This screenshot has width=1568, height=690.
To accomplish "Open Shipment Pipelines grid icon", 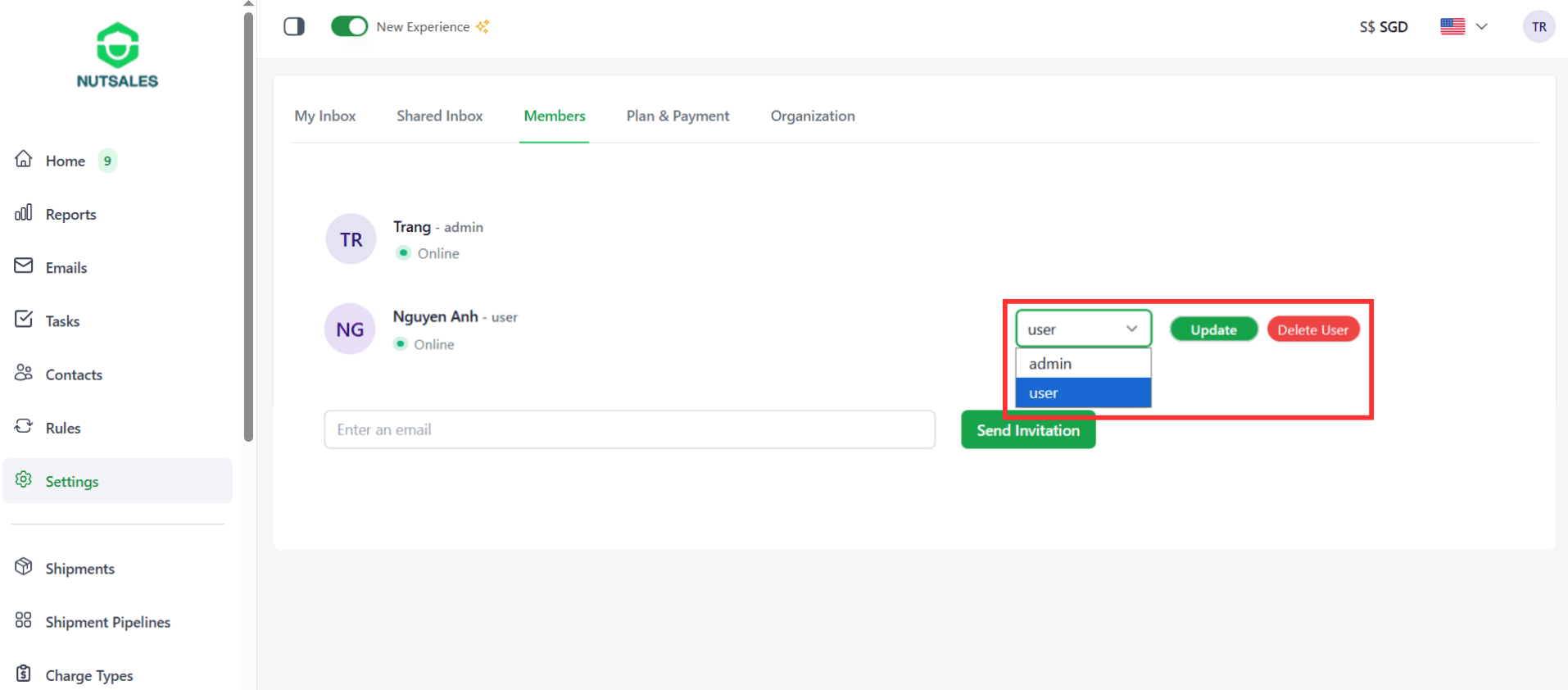I will point(24,620).
